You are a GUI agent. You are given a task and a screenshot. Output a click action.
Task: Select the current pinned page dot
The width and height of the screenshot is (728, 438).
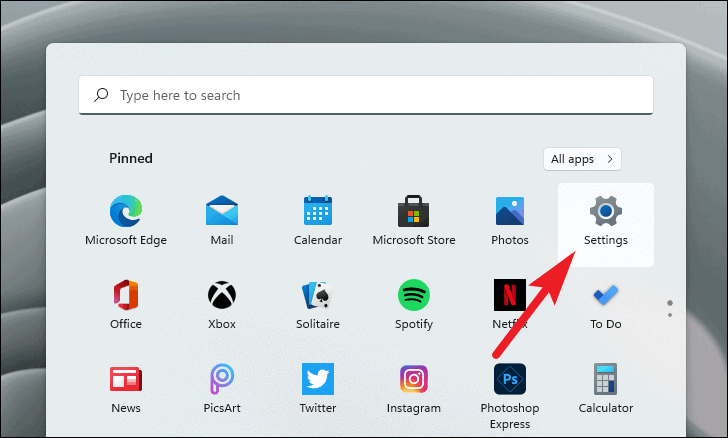(670, 303)
